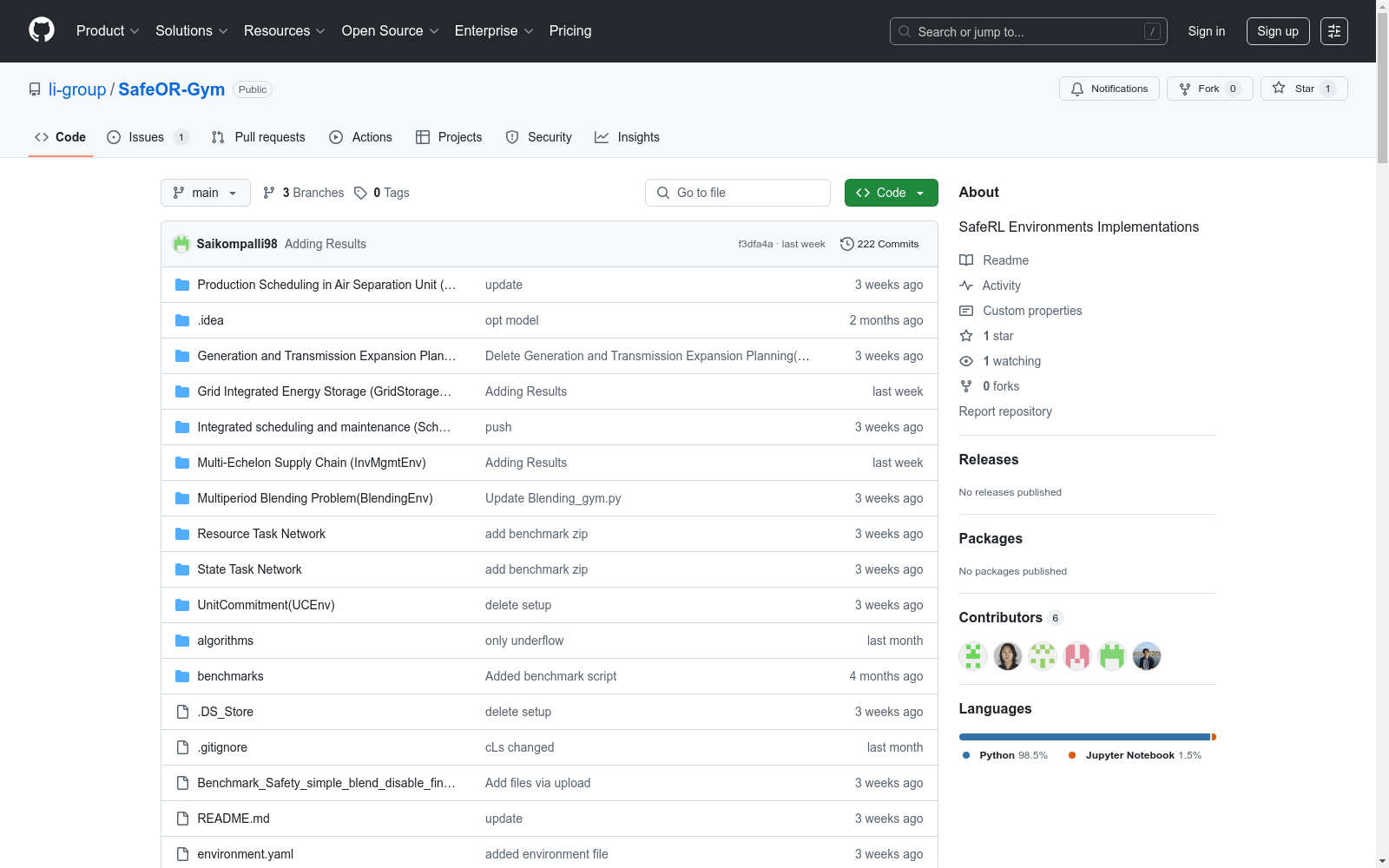Focus the Search or jump to field
Screen dimensions: 1389x868
click(x=1029, y=31)
